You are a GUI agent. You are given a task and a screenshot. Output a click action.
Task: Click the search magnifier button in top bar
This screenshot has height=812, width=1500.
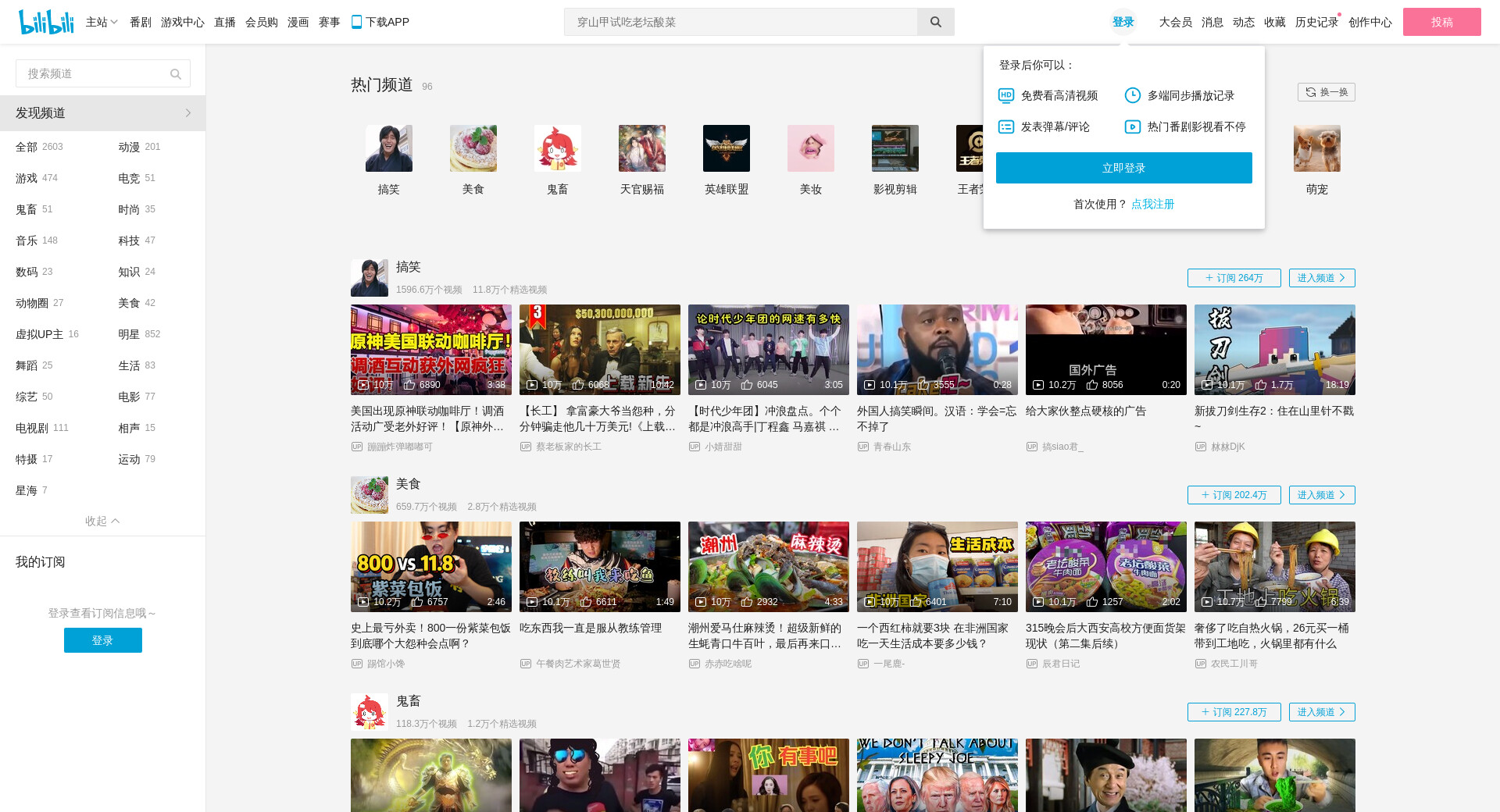935,22
